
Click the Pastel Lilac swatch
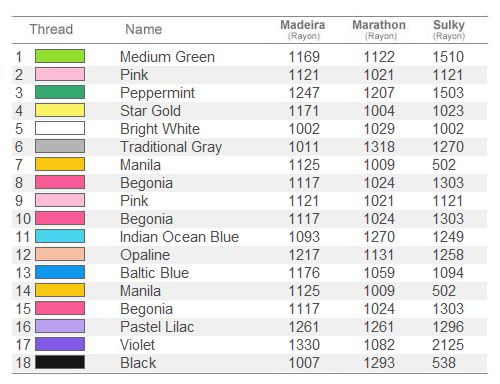point(60,326)
